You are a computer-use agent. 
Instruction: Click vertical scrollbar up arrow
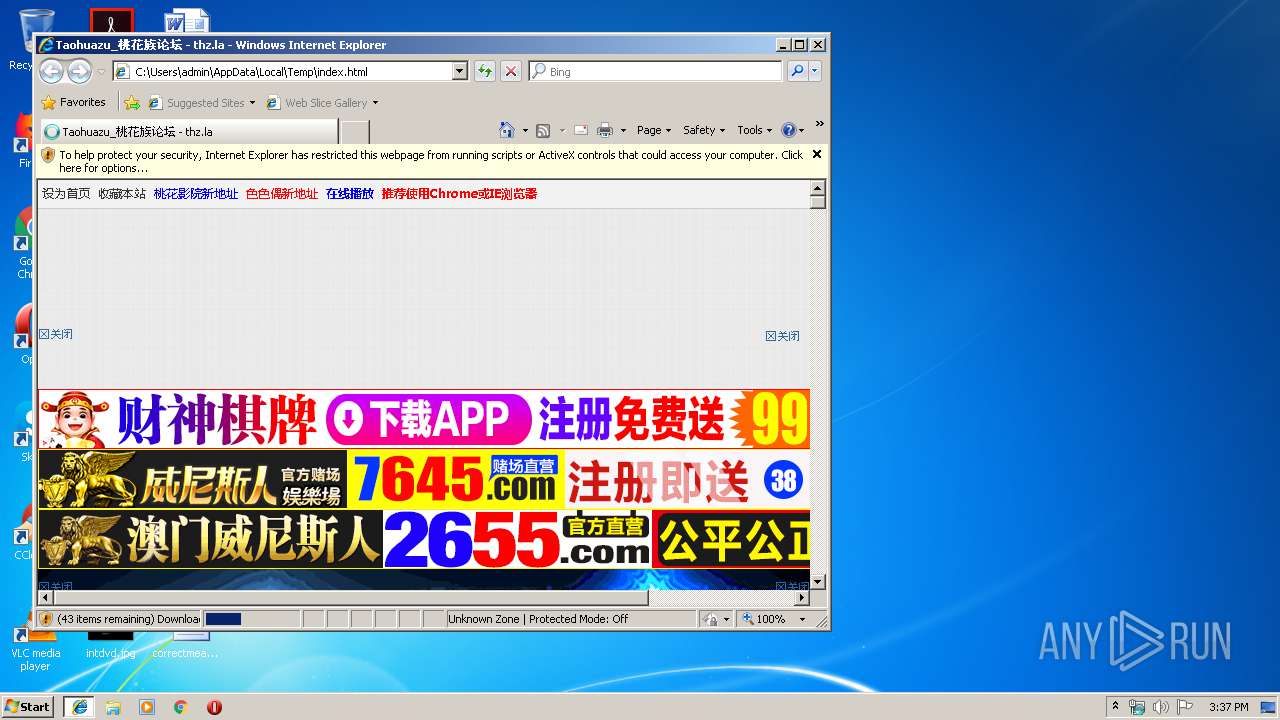coord(817,188)
